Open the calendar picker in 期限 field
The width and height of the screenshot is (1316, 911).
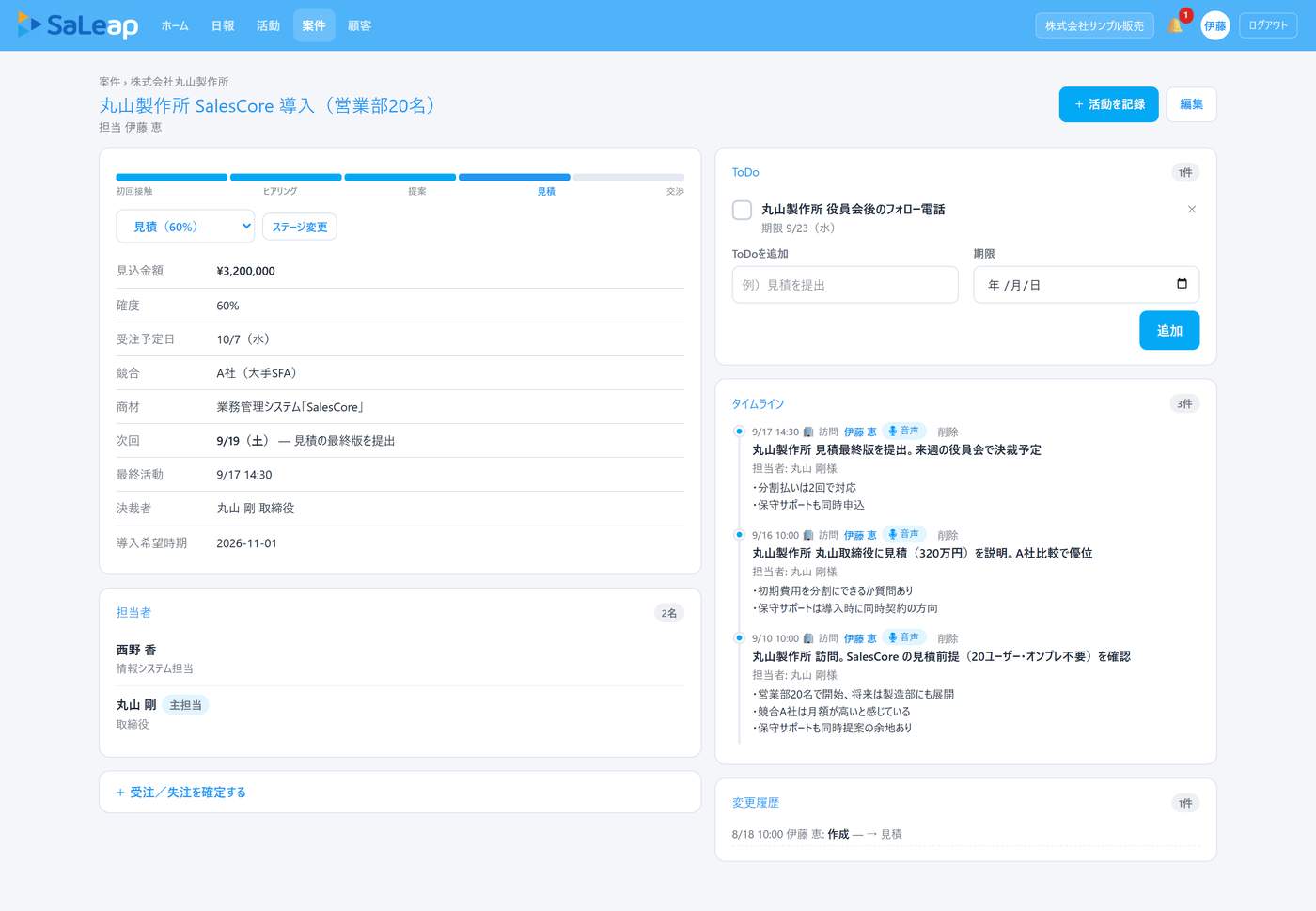coord(1182,284)
